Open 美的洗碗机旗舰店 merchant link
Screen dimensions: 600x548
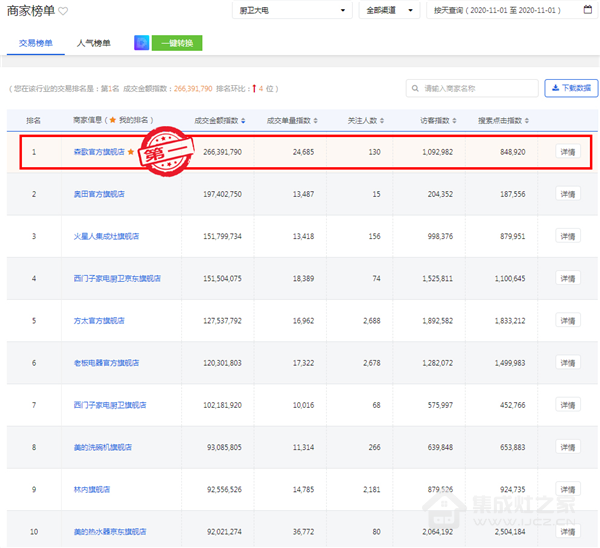(103, 447)
